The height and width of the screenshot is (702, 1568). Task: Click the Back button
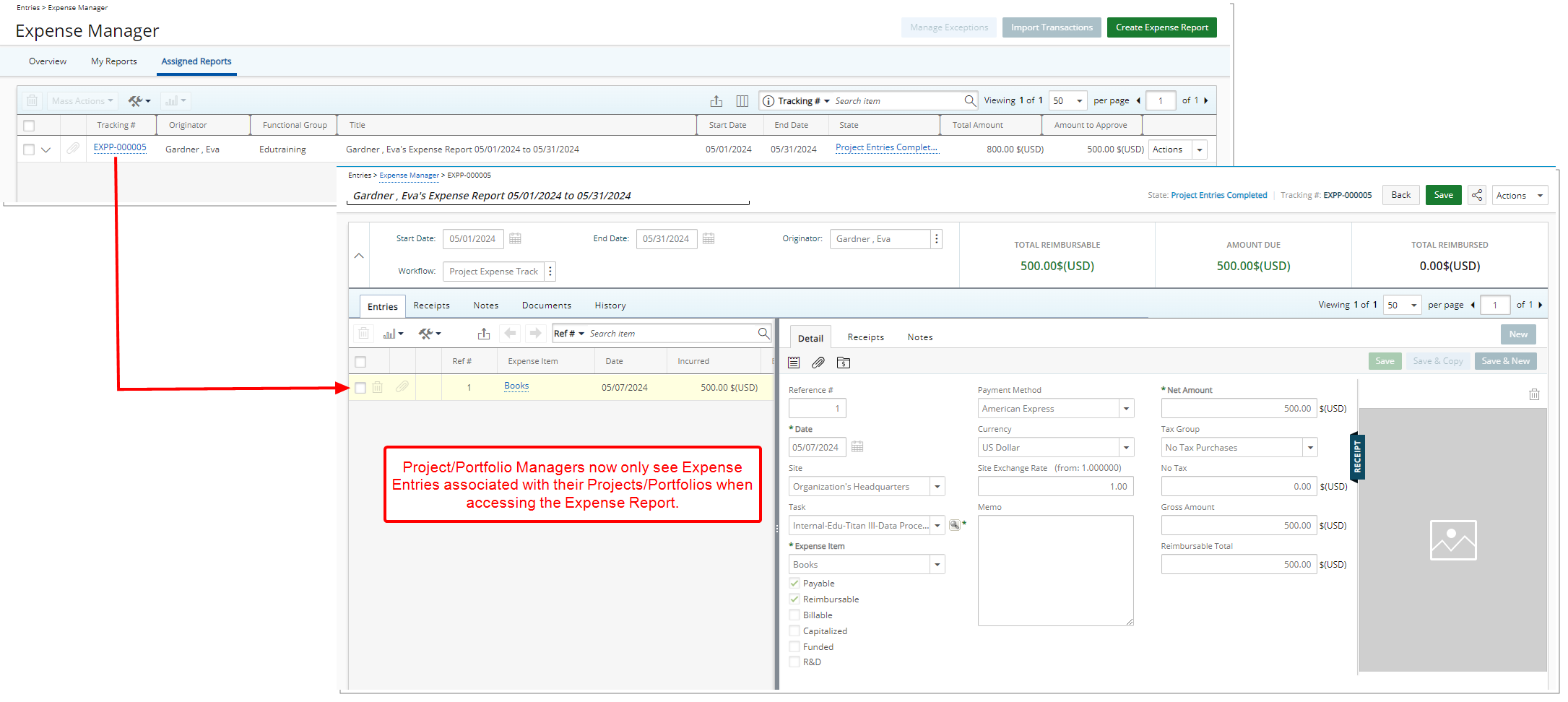tap(1401, 195)
